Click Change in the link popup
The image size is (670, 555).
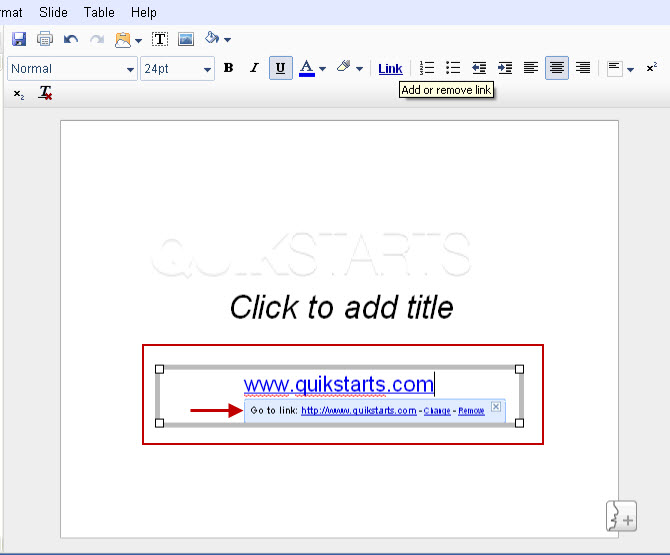[437, 411]
